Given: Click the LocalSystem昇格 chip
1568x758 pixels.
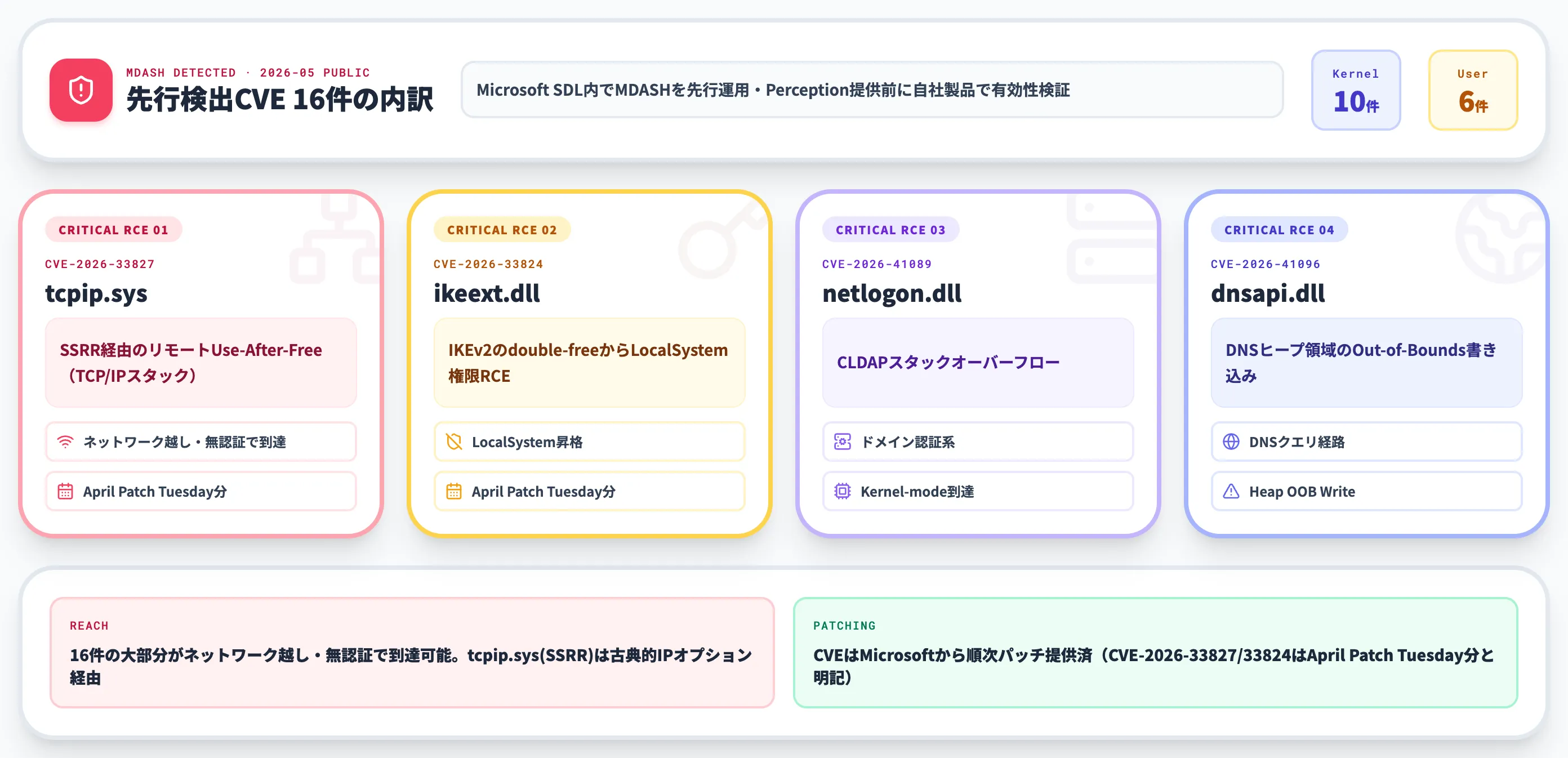Looking at the screenshot, I should tap(589, 442).
